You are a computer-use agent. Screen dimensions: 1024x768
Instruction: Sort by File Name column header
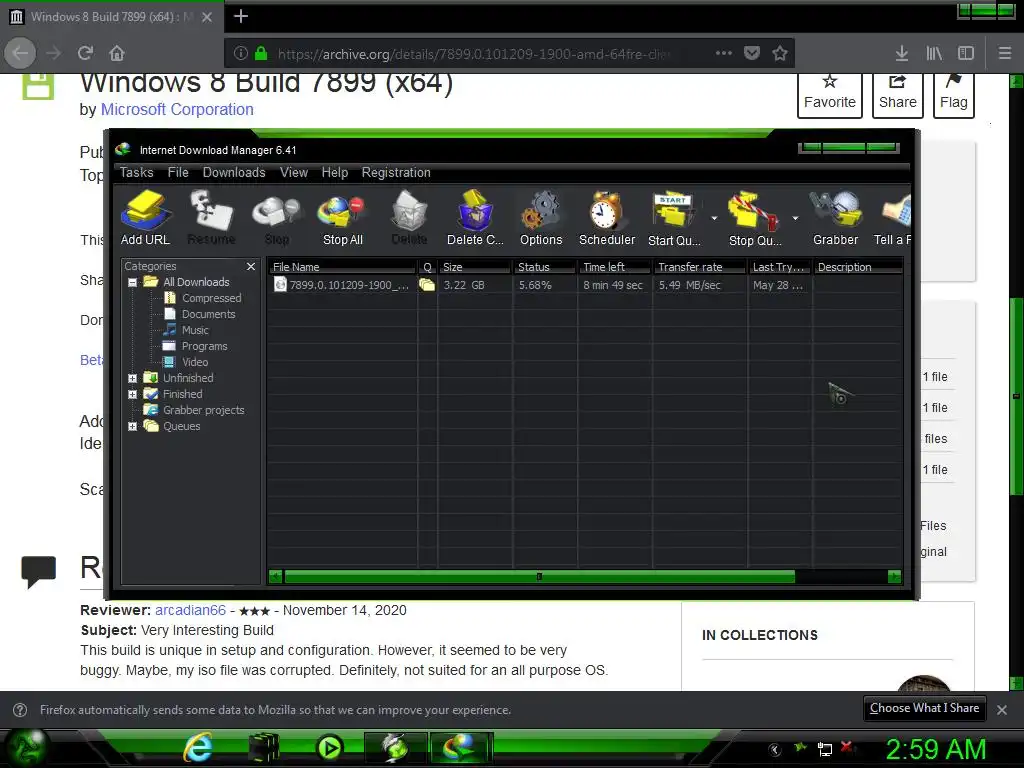[342, 267]
